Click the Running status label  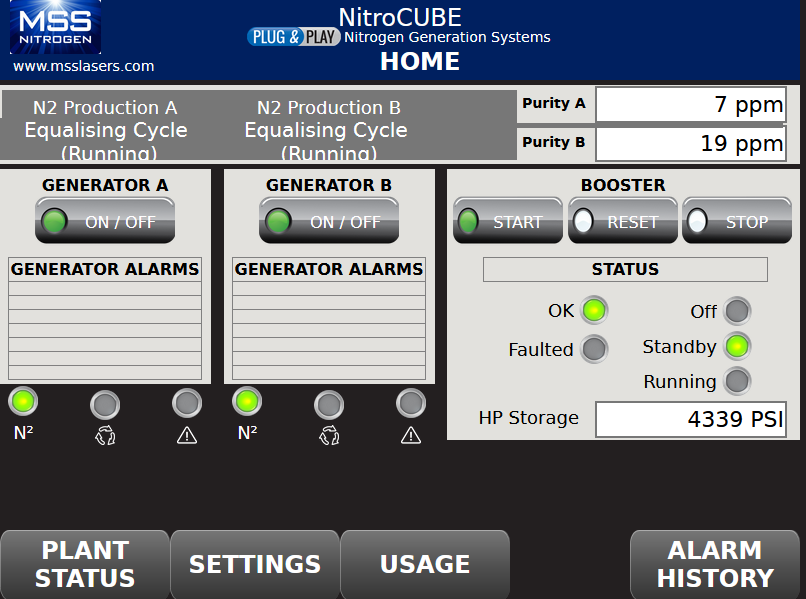680,382
